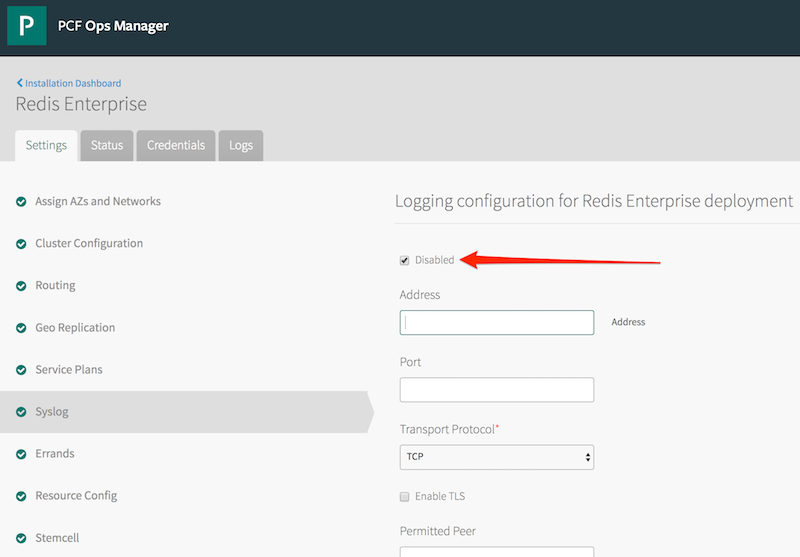Click the green check icon next to Routing
The width and height of the screenshot is (800, 557).
coord(21,286)
